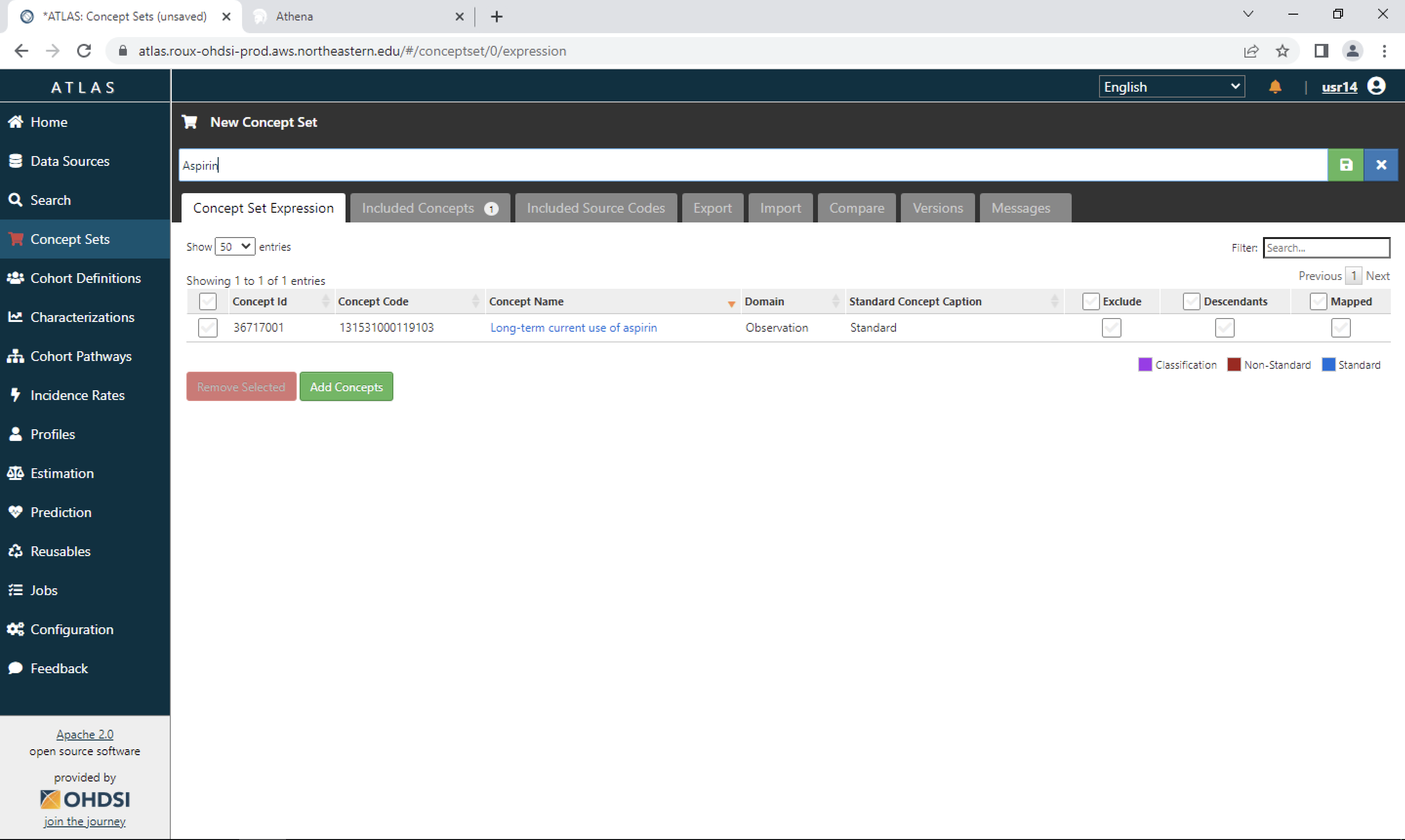
Task: Open the notifications bell icon
Action: coord(1275,87)
